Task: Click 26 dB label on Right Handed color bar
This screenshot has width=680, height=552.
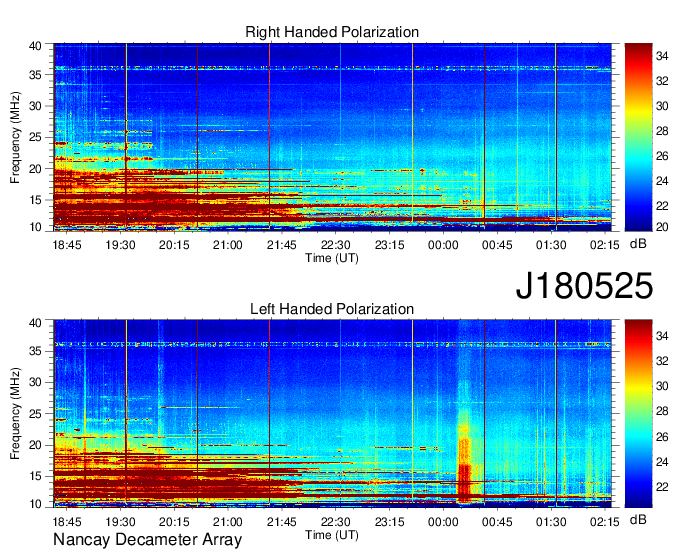Action: (662, 156)
